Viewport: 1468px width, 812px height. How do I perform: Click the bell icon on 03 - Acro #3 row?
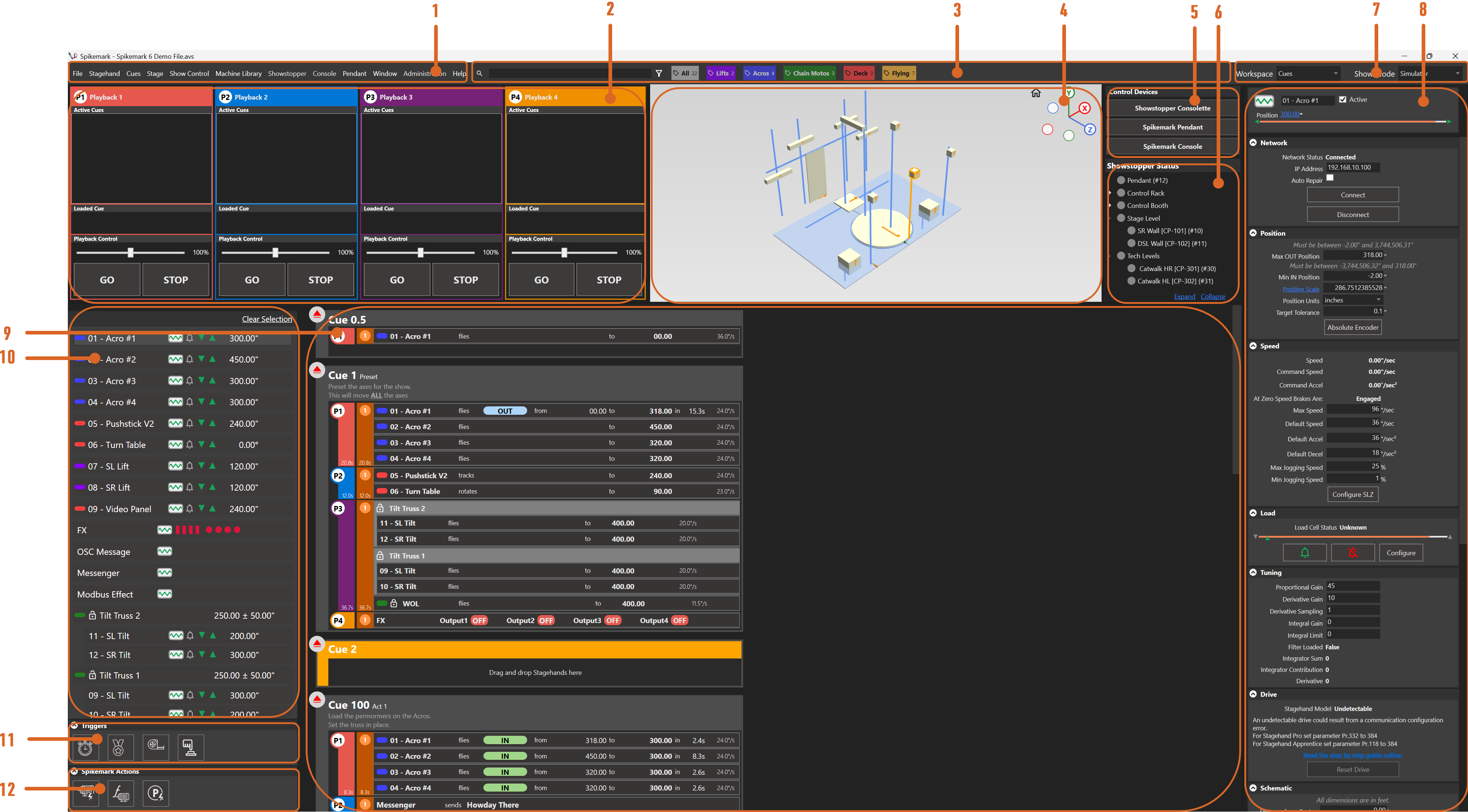(189, 380)
